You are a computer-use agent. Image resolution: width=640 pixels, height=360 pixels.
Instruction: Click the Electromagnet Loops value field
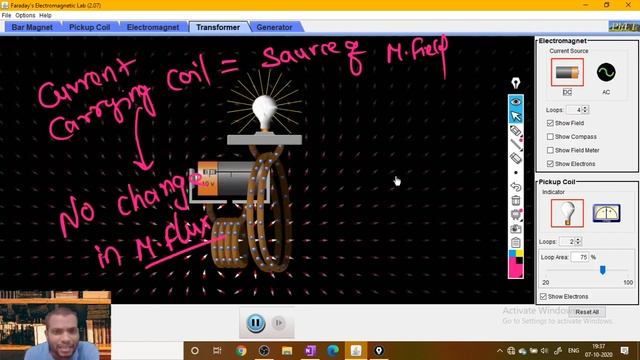click(x=574, y=109)
